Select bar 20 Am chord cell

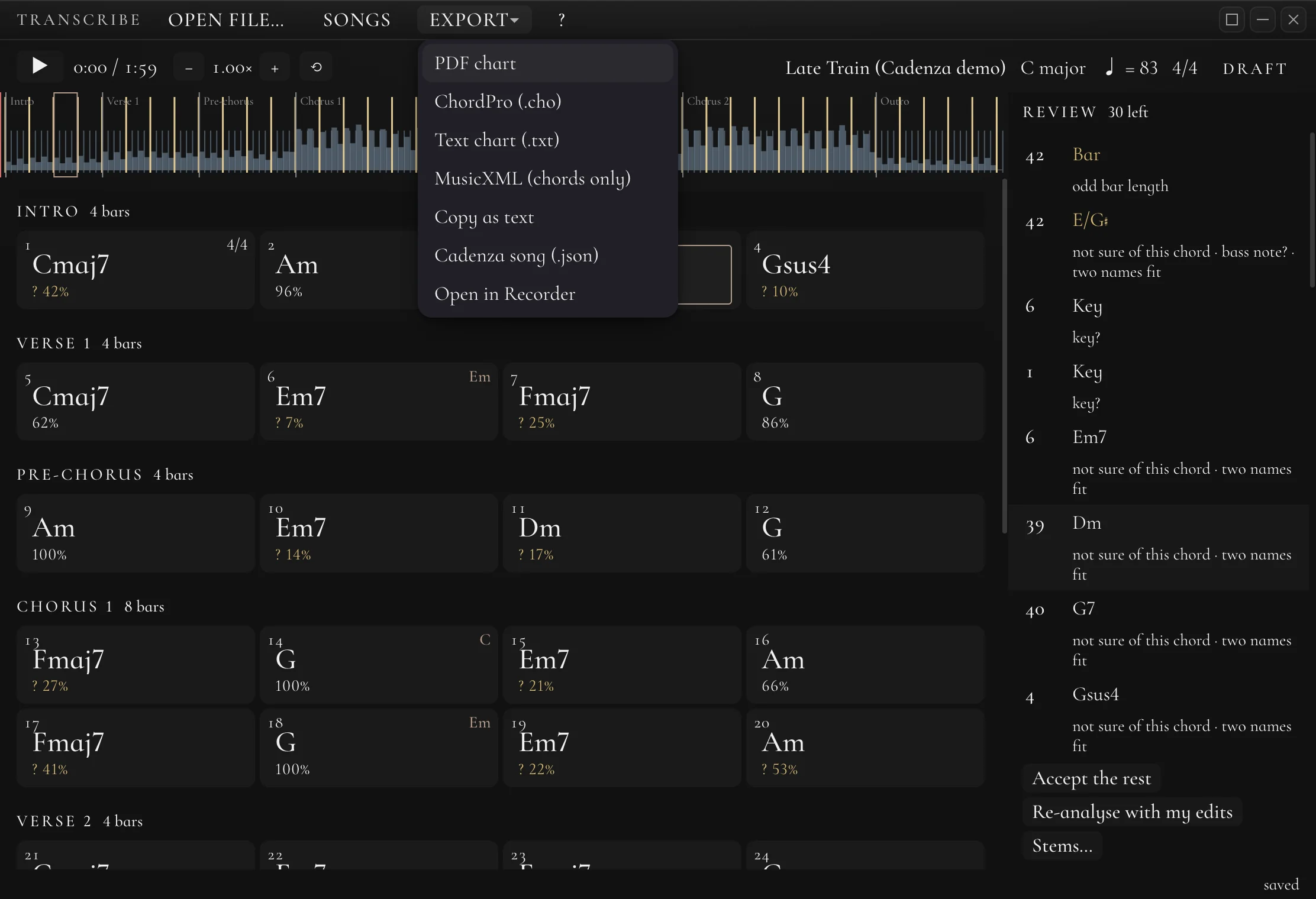[x=865, y=748]
